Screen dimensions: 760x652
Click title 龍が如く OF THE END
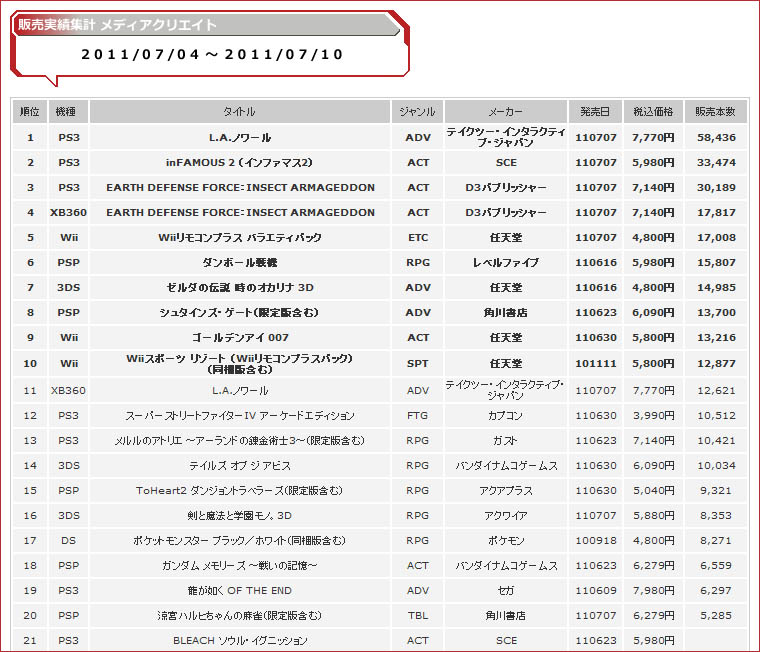(240, 590)
